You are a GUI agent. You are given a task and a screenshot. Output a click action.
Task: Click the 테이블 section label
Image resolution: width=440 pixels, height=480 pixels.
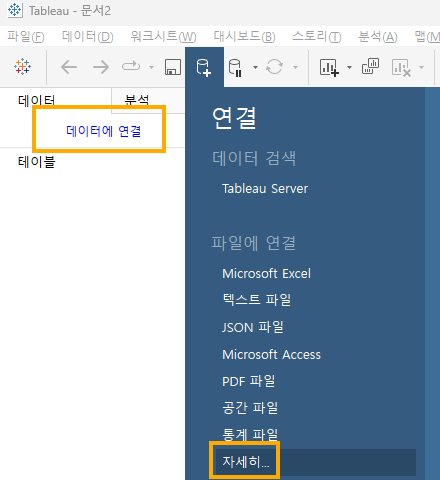coord(37,162)
